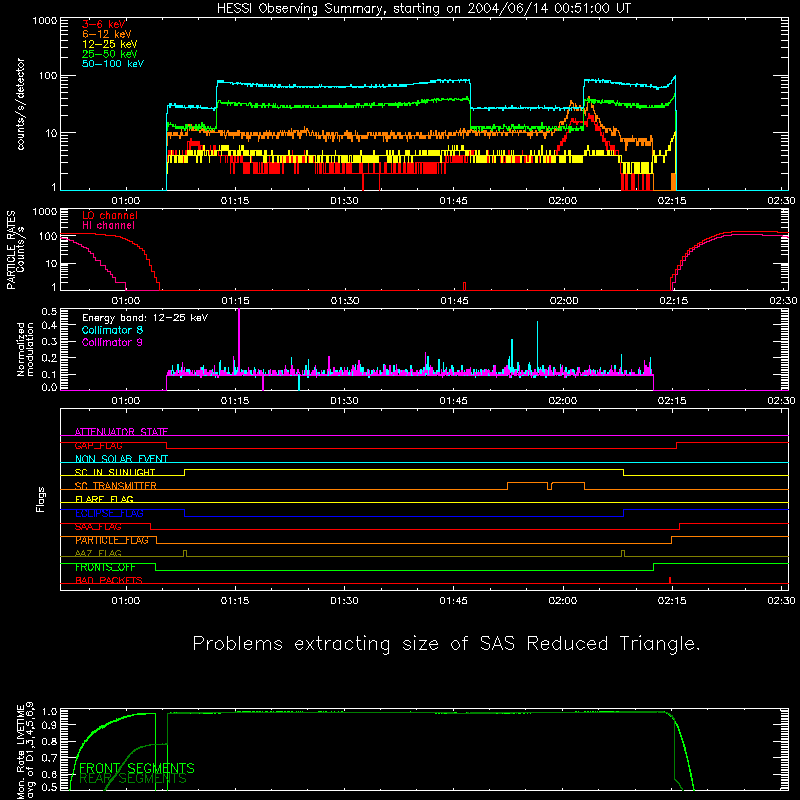Click the 01:45 tick under the Flags panel
800x800 pixels.
(454, 601)
